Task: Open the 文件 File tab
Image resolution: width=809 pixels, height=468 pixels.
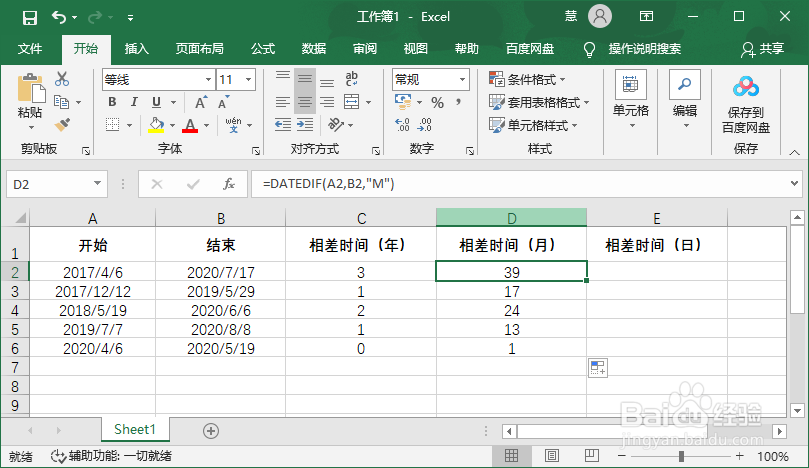Action: pyautogui.click(x=30, y=49)
